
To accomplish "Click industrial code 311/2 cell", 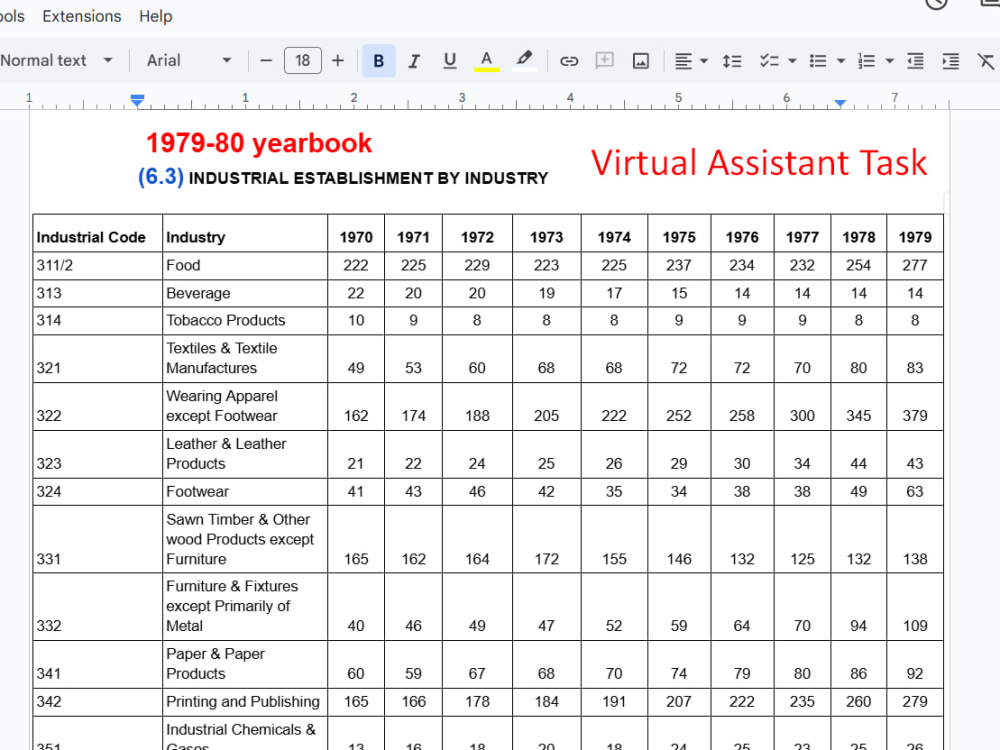I will tap(98, 265).
